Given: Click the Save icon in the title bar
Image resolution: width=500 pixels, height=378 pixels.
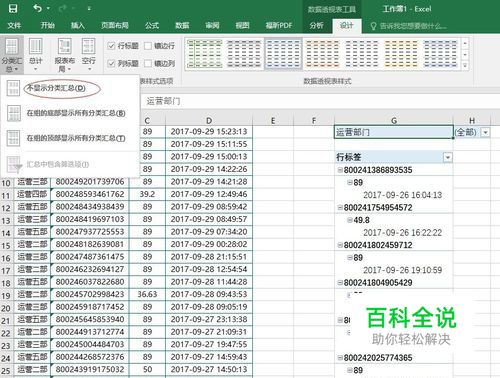Looking at the screenshot, I should pyautogui.click(x=13, y=8).
